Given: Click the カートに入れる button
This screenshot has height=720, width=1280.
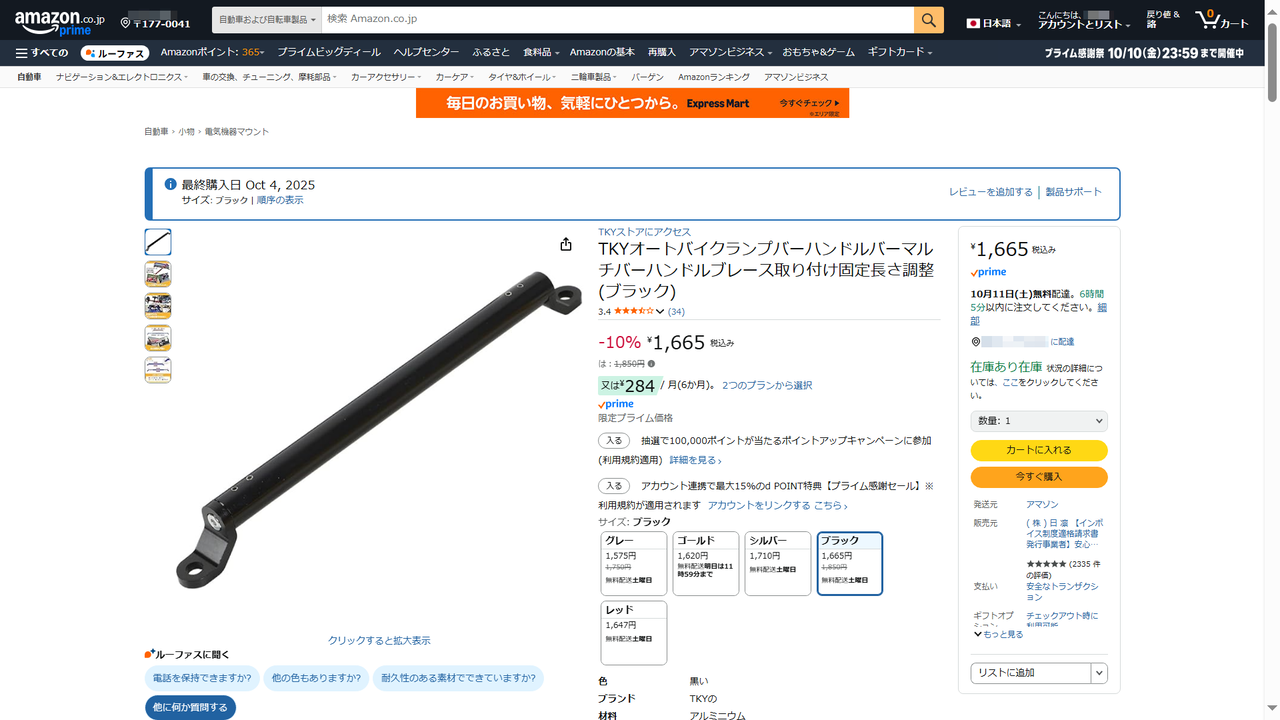Looking at the screenshot, I should pos(1039,451).
